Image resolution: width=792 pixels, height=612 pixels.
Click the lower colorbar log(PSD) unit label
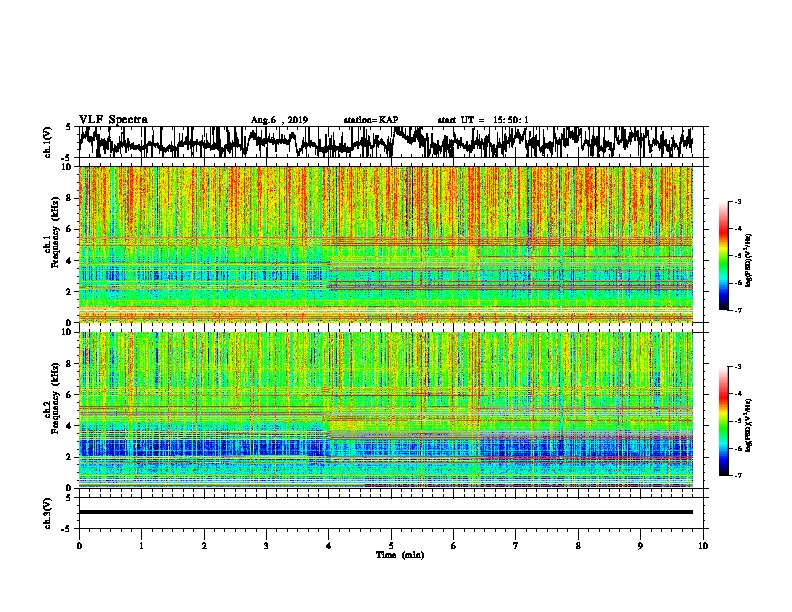[x=749, y=425]
